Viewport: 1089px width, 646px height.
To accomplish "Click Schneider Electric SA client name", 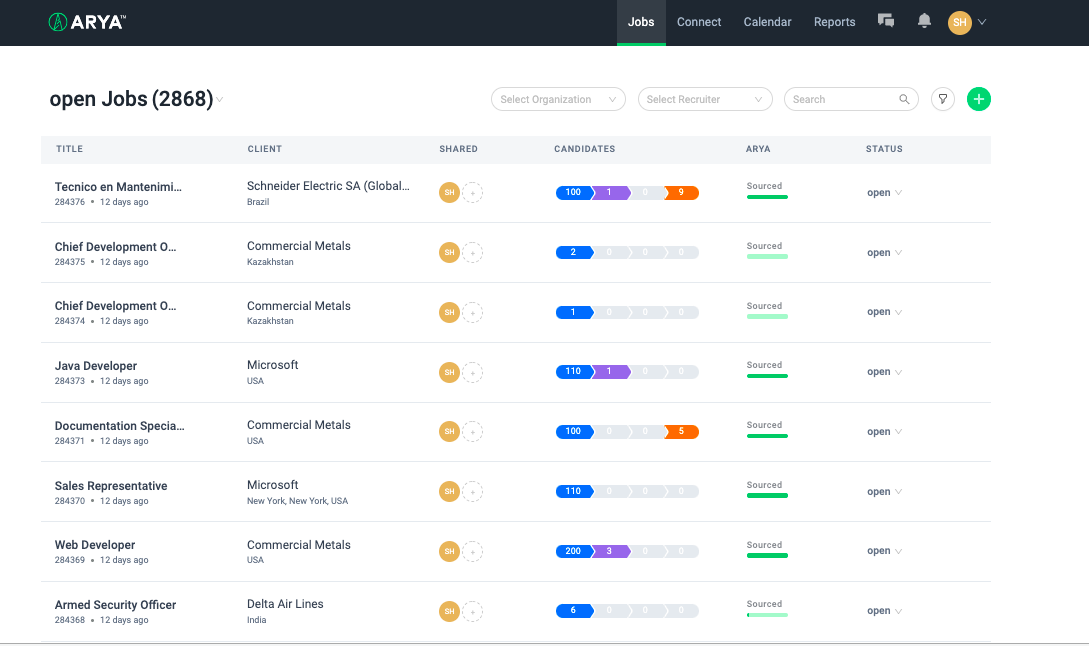I will pos(328,186).
